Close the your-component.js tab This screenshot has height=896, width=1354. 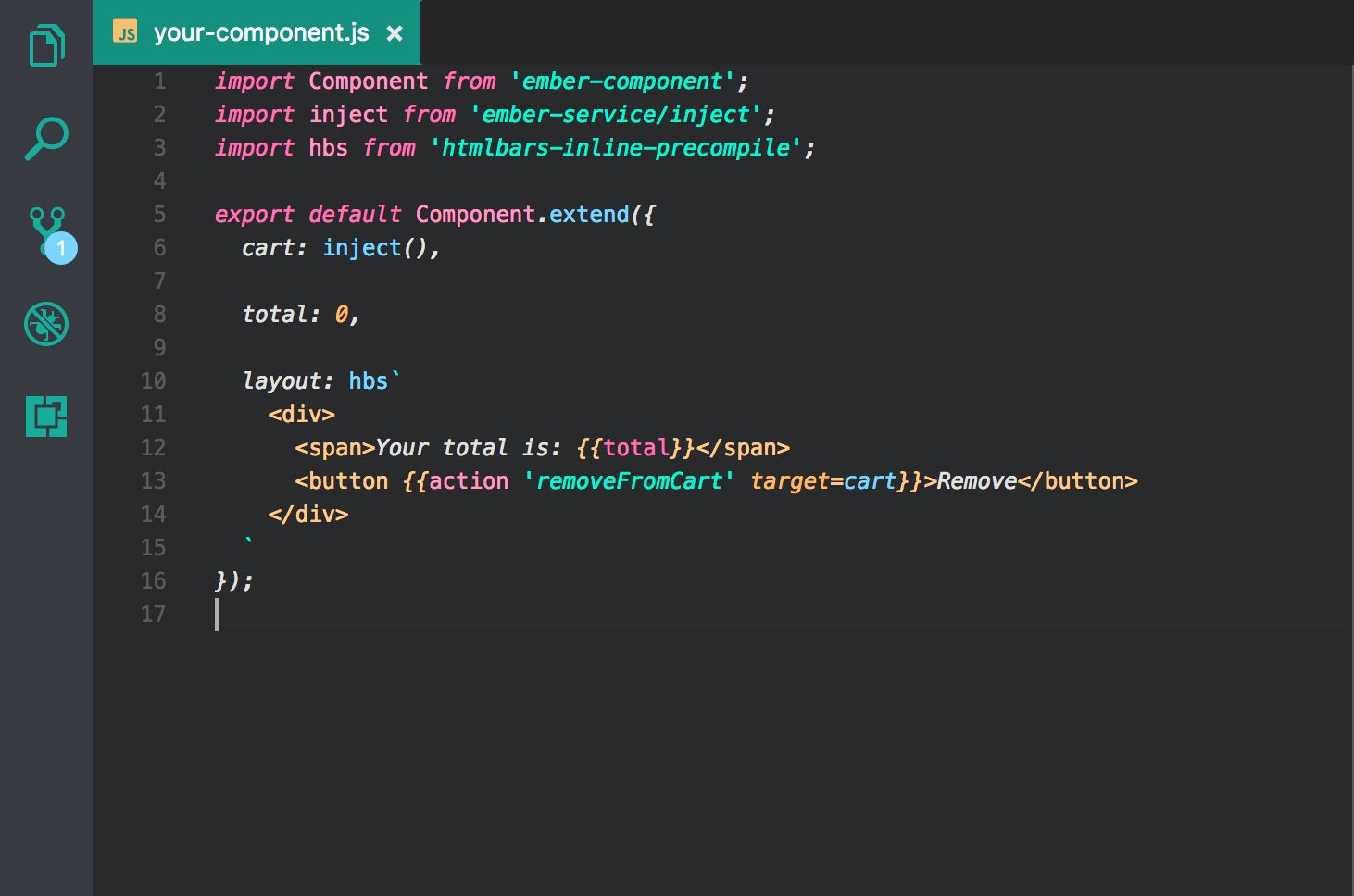(395, 32)
